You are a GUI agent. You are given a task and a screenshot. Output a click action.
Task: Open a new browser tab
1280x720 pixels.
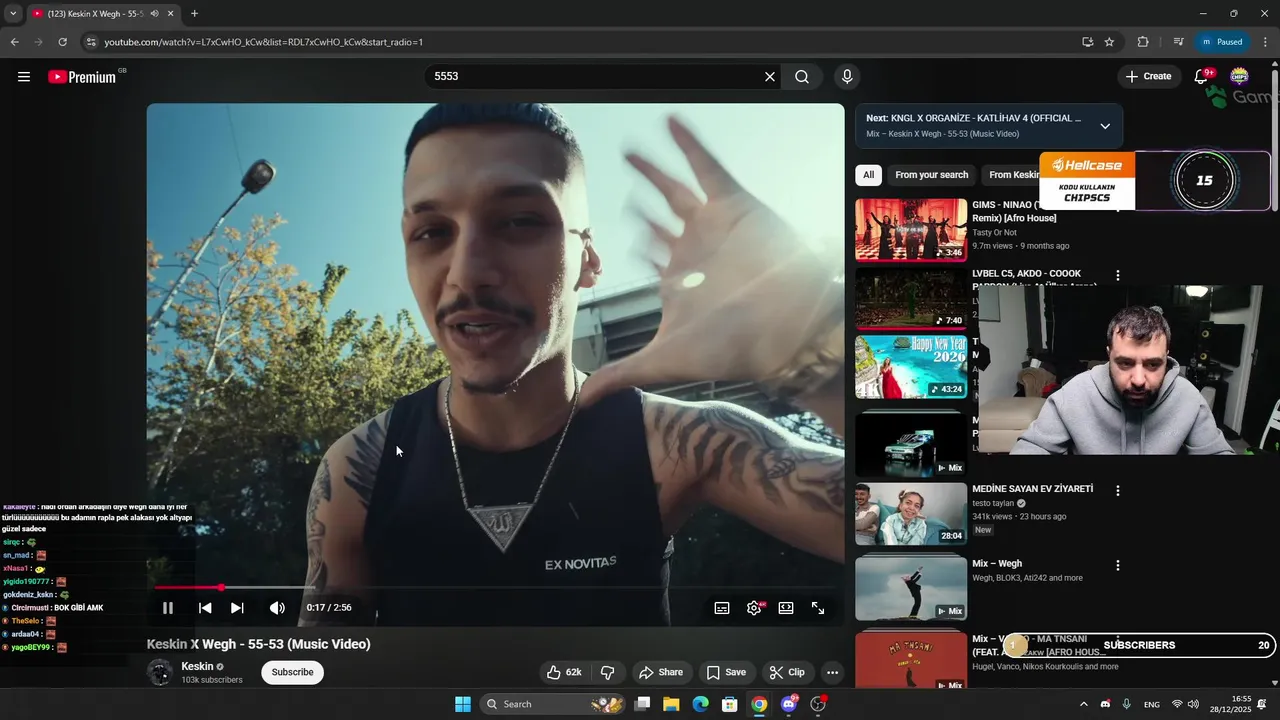pos(194,13)
